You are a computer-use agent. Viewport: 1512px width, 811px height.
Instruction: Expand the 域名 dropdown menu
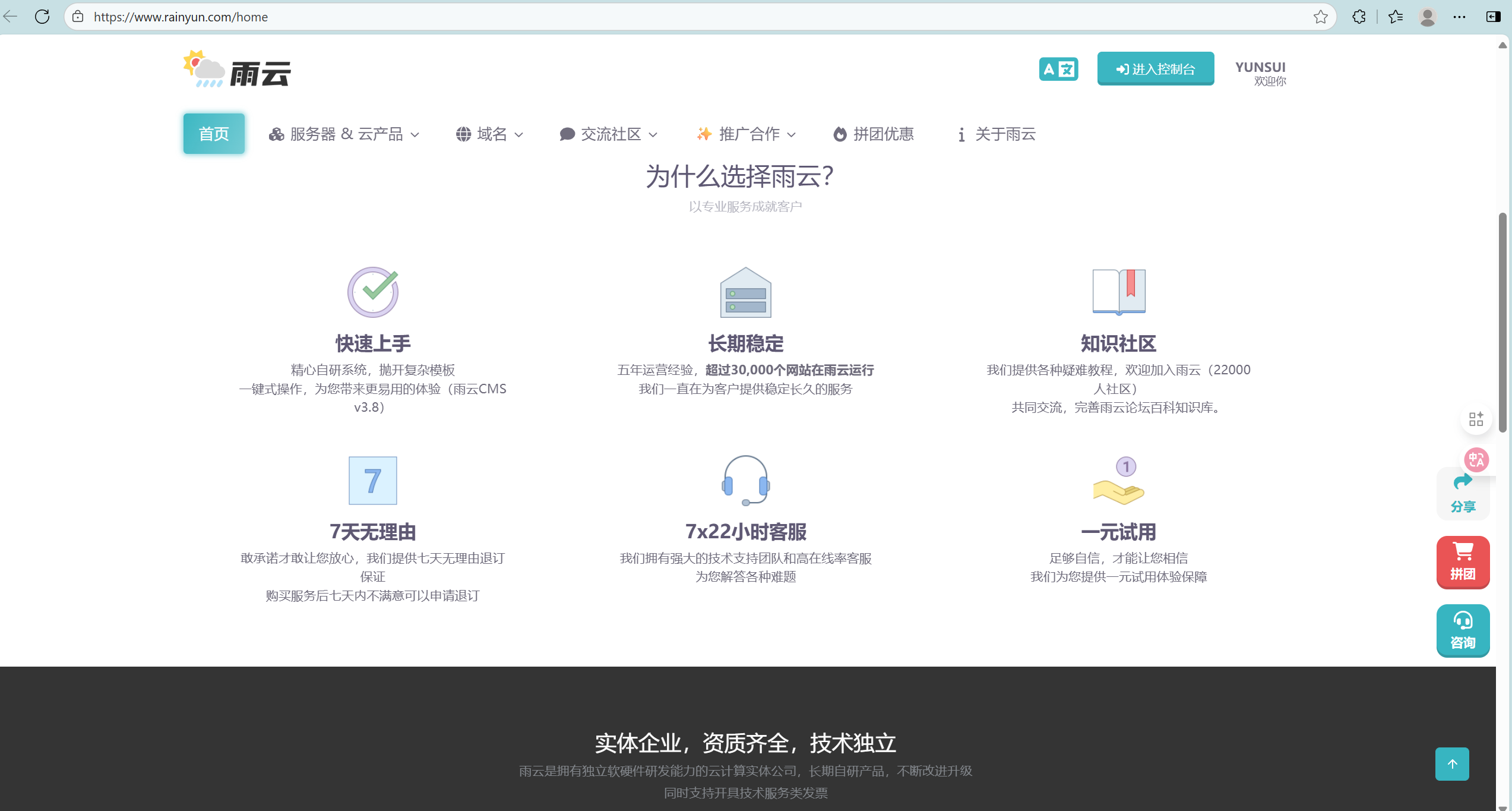(490, 134)
